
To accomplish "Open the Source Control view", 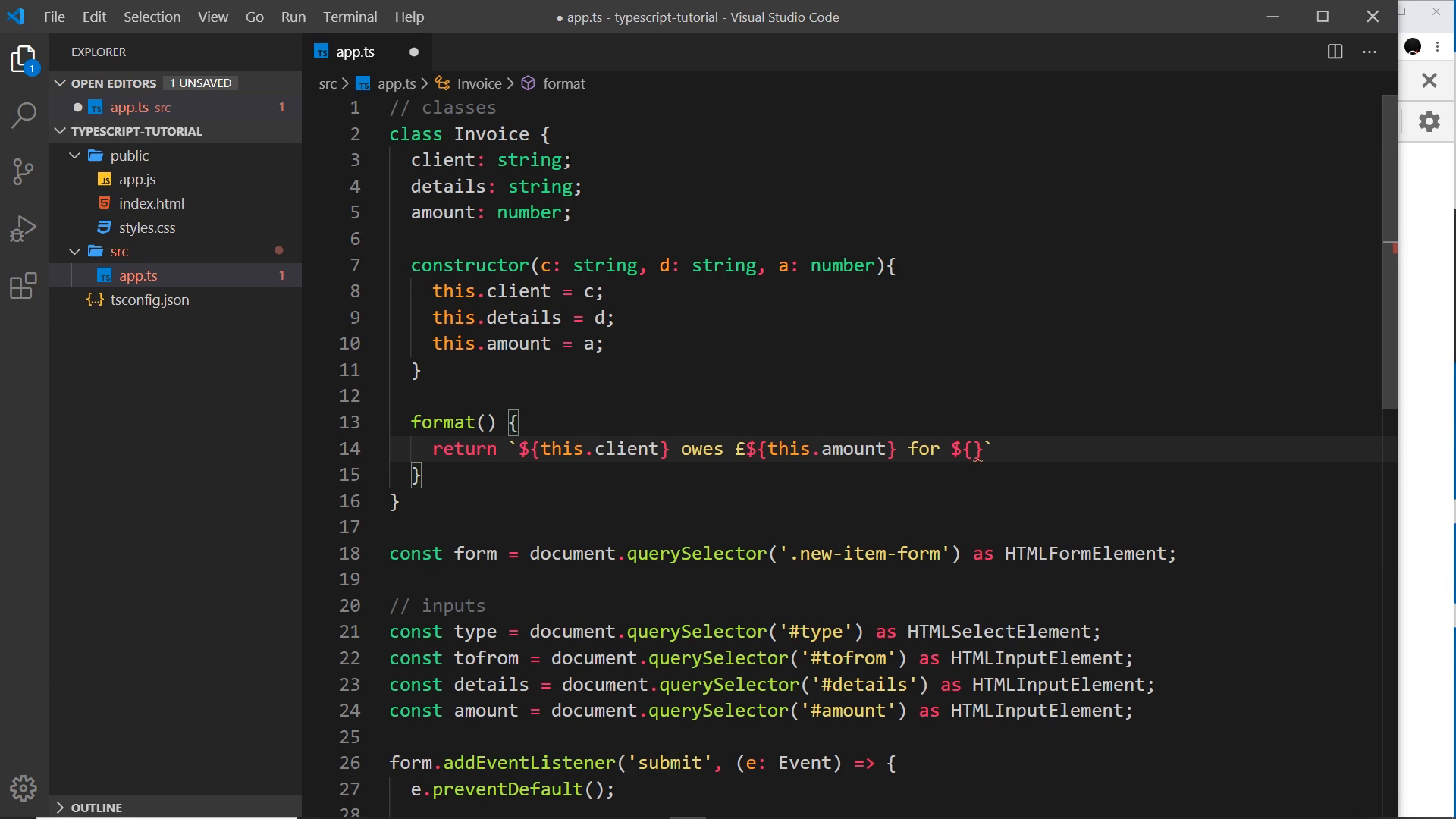I will (24, 171).
